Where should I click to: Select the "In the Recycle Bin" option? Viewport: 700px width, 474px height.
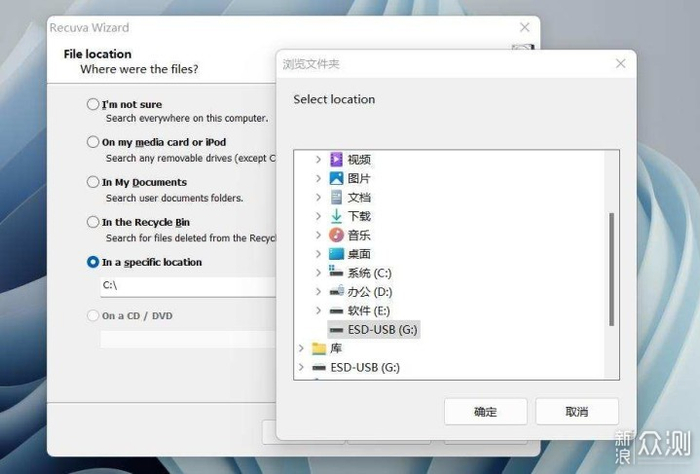click(x=93, y=222)
